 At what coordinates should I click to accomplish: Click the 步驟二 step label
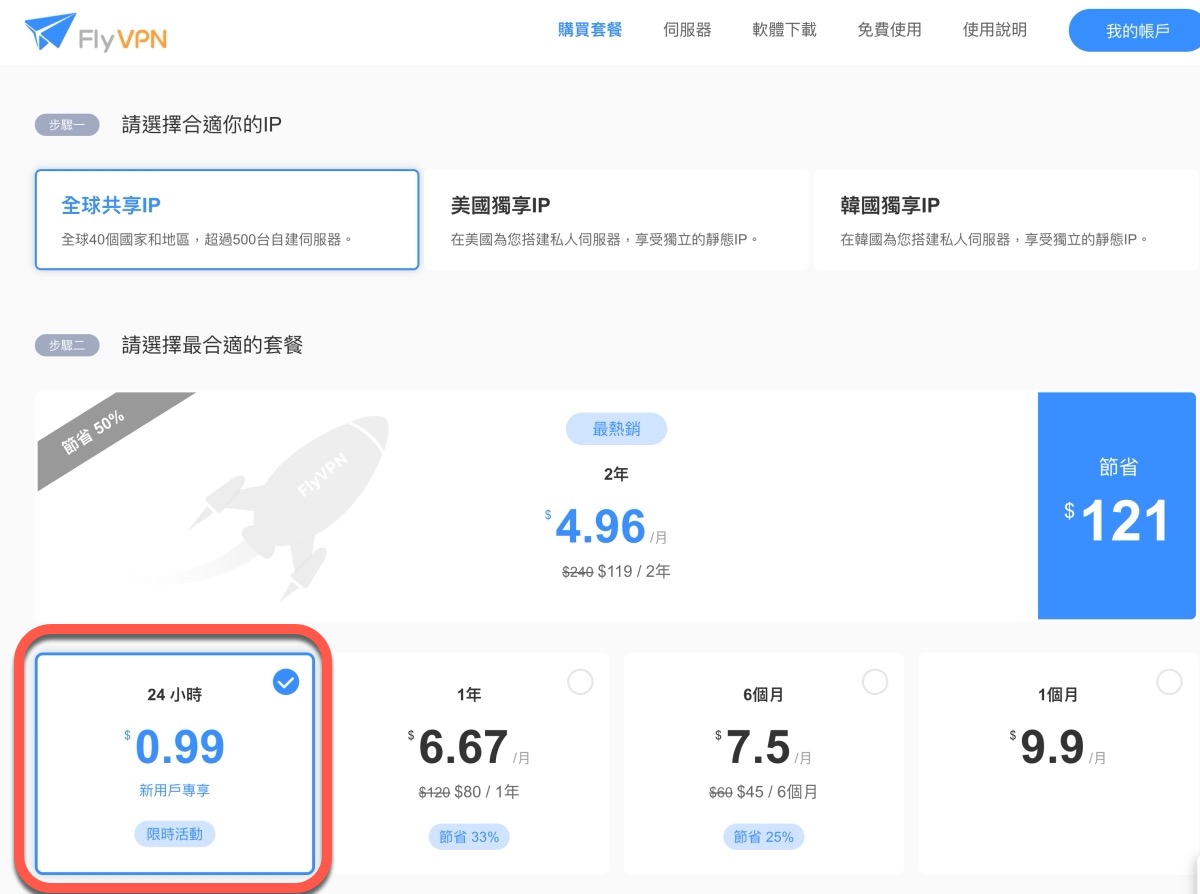(x=68, y=345)
